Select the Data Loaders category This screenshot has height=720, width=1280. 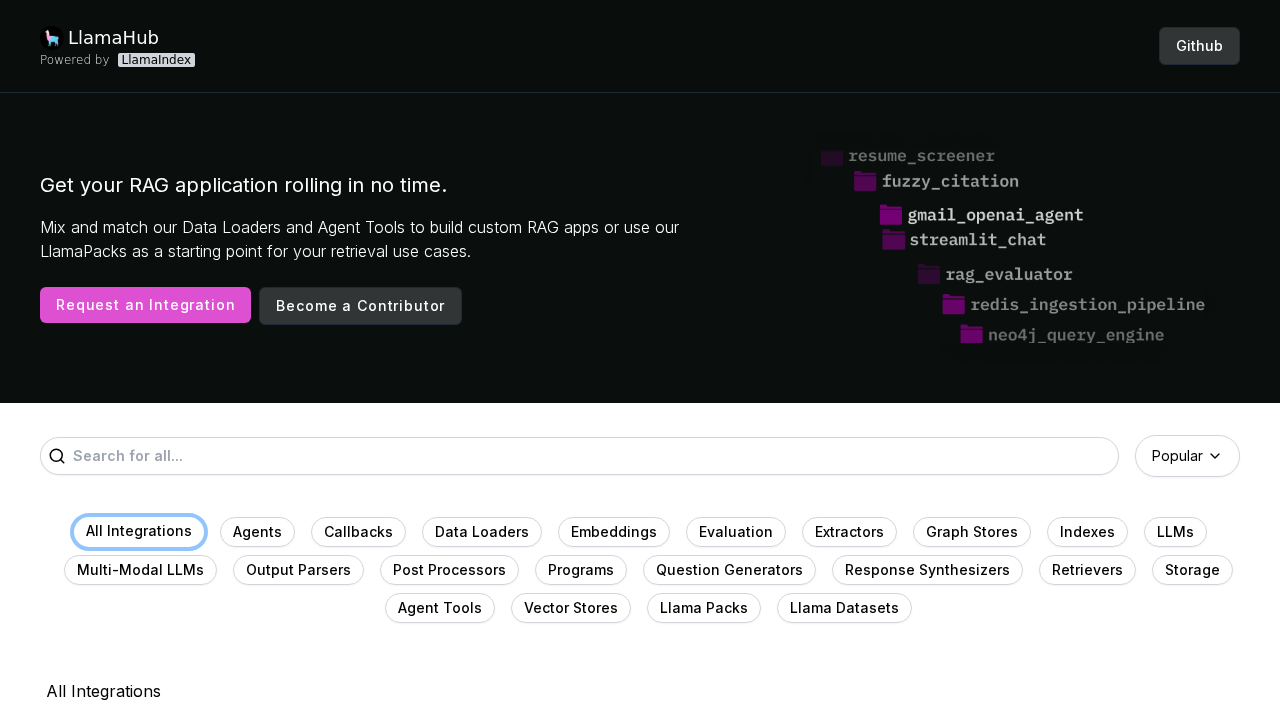point(481,532)
